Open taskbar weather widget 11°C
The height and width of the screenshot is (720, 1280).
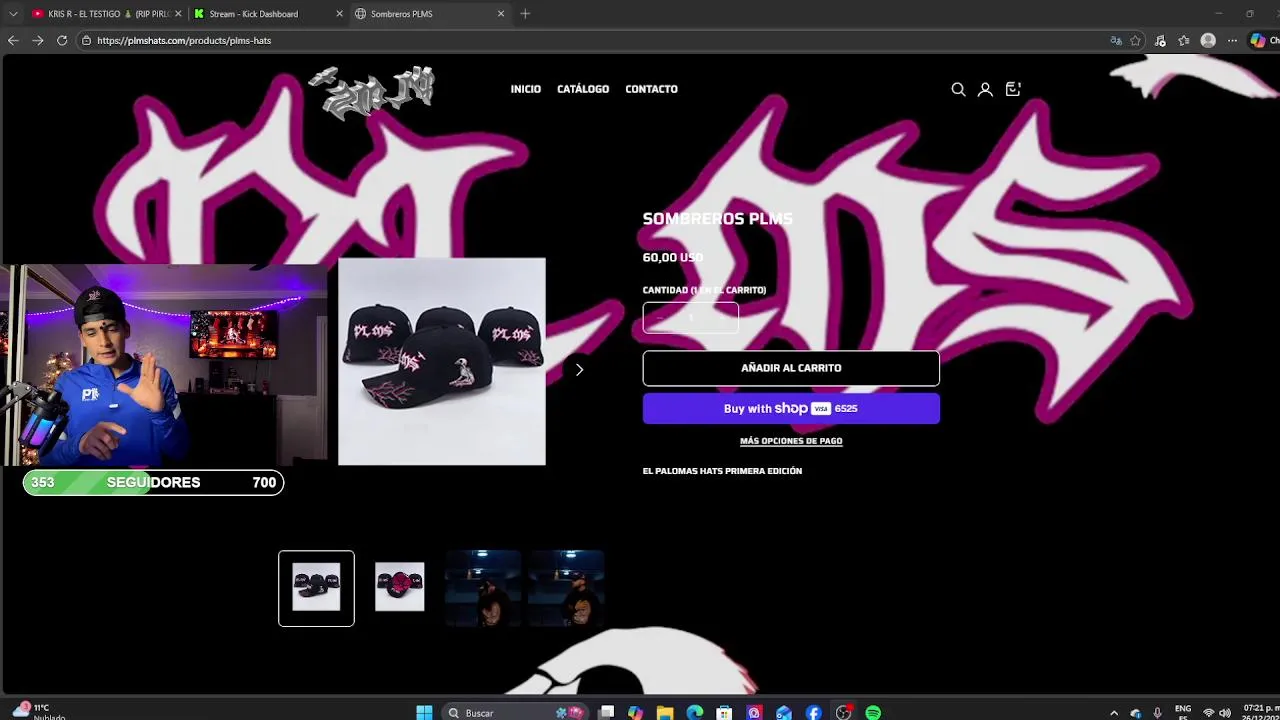click(x=40, y=712)
